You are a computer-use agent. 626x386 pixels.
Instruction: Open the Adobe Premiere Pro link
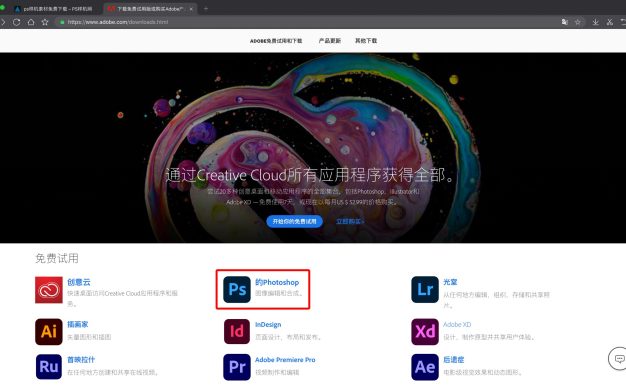pos(285,360)
